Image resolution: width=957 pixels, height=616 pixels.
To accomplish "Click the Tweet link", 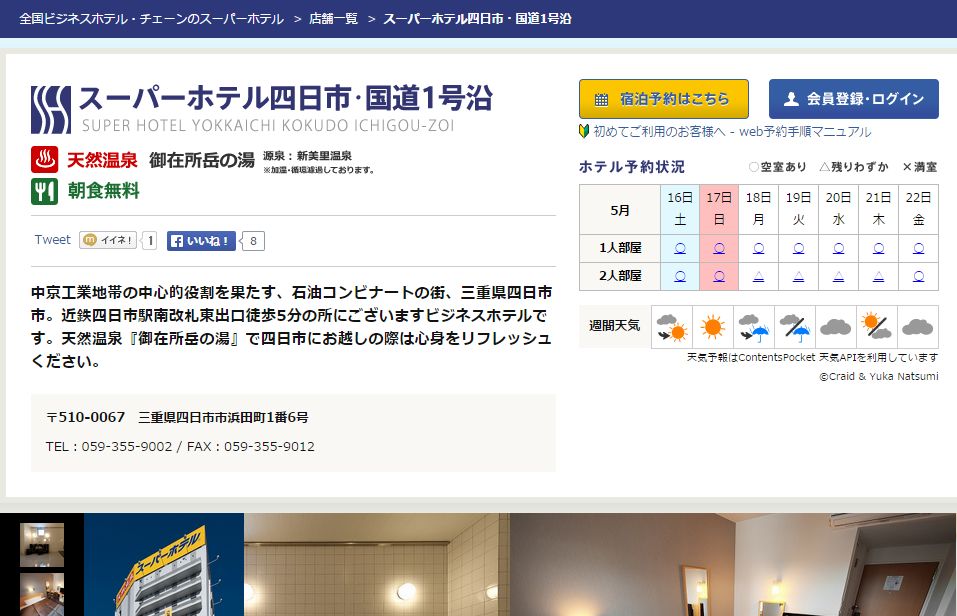I will click(52, 239).
